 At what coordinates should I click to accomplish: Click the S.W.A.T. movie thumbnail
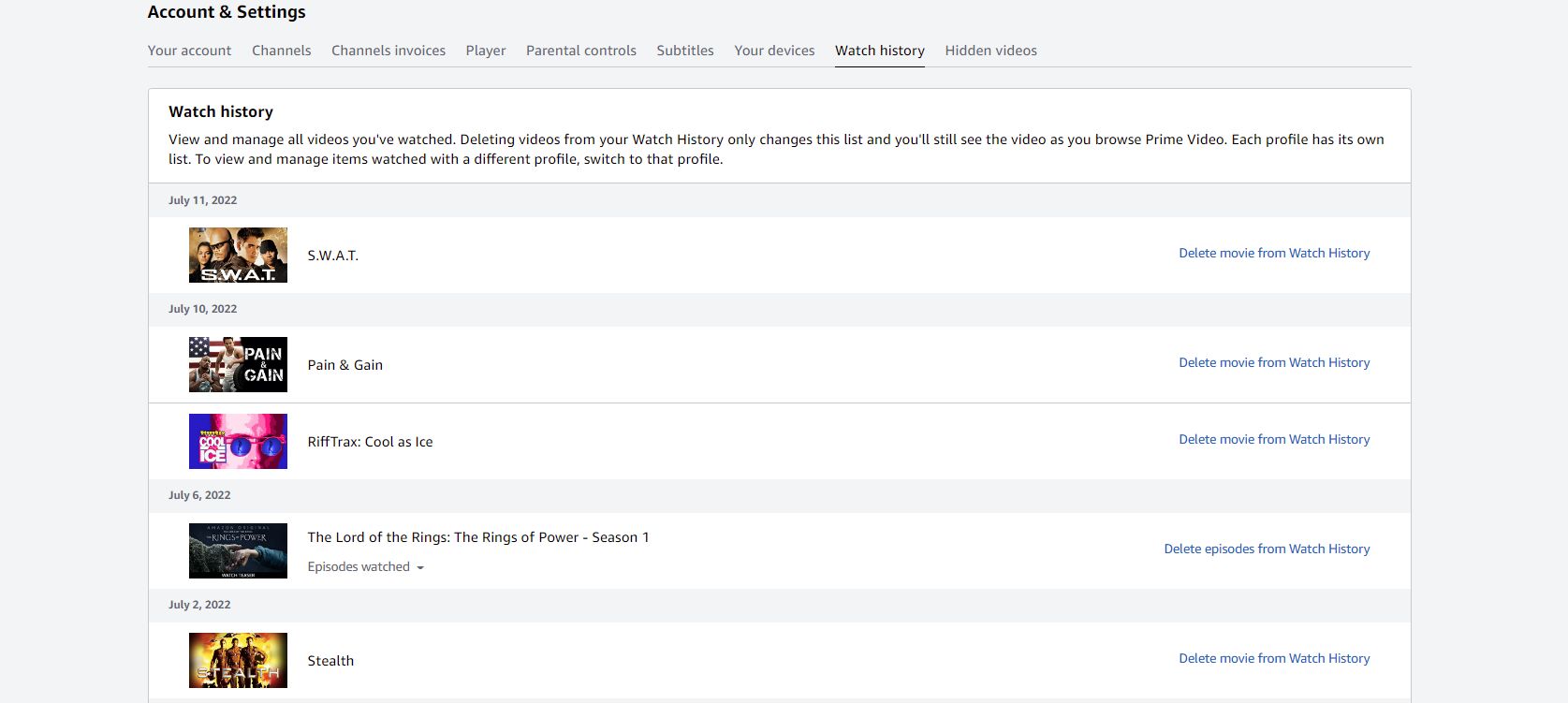pos(238,255)
